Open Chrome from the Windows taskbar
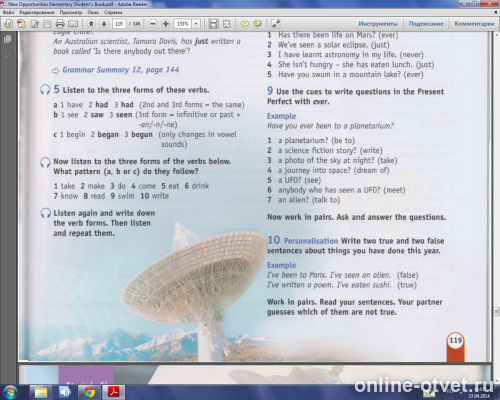 click(89, 392)
